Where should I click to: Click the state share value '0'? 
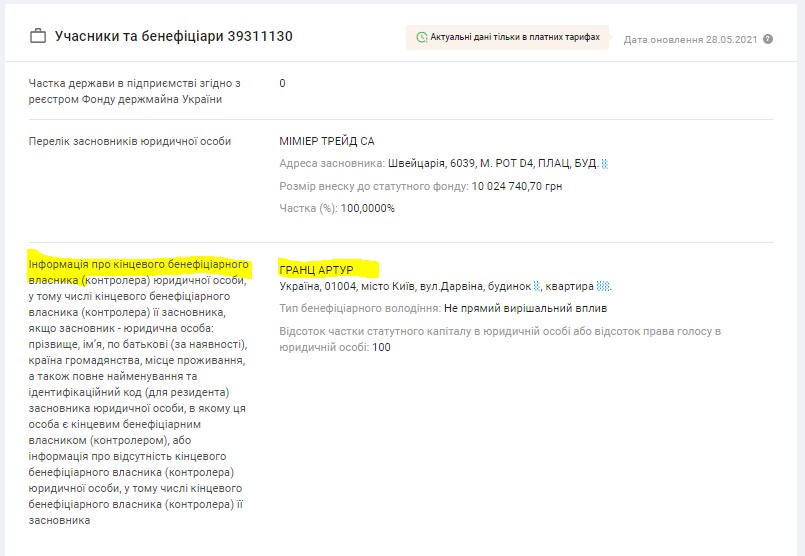pos(283,83)
